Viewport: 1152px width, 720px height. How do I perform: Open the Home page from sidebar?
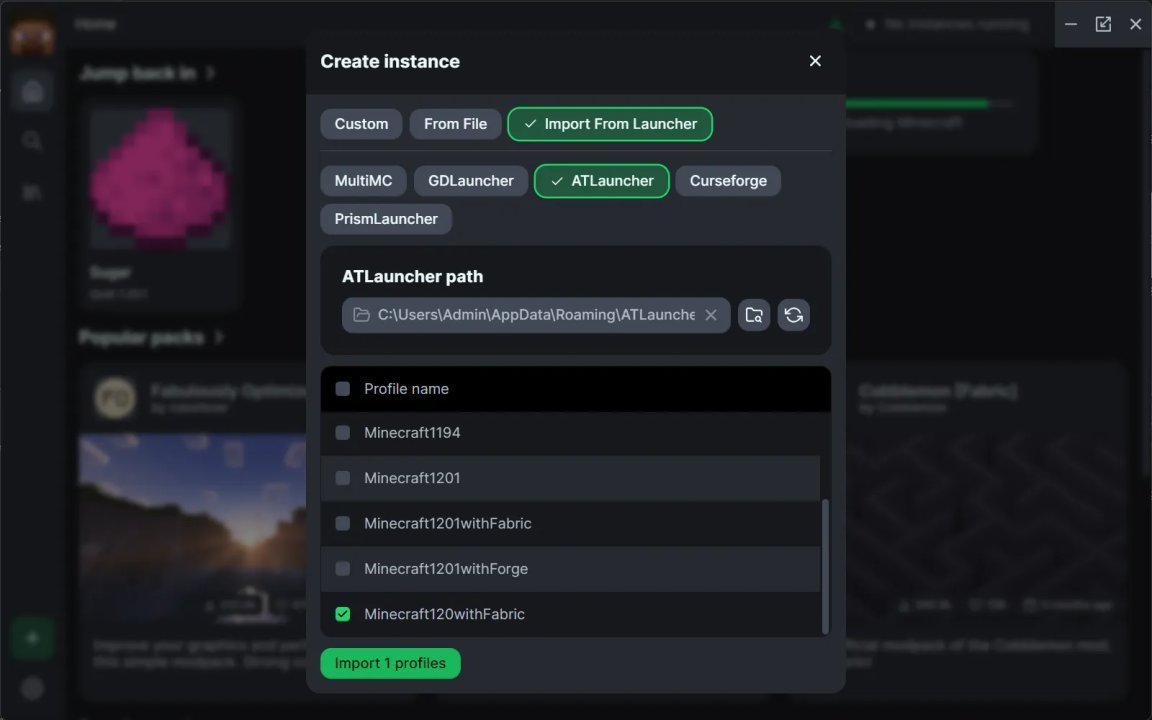coord(32,90)
